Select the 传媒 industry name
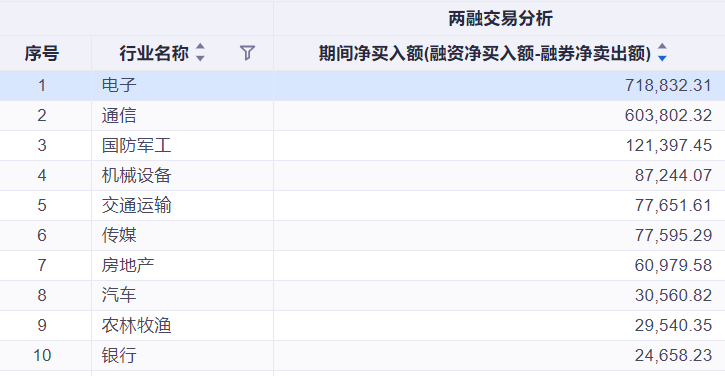The width and height of the screenshot is (725, 376). click(x=119, y=235)
